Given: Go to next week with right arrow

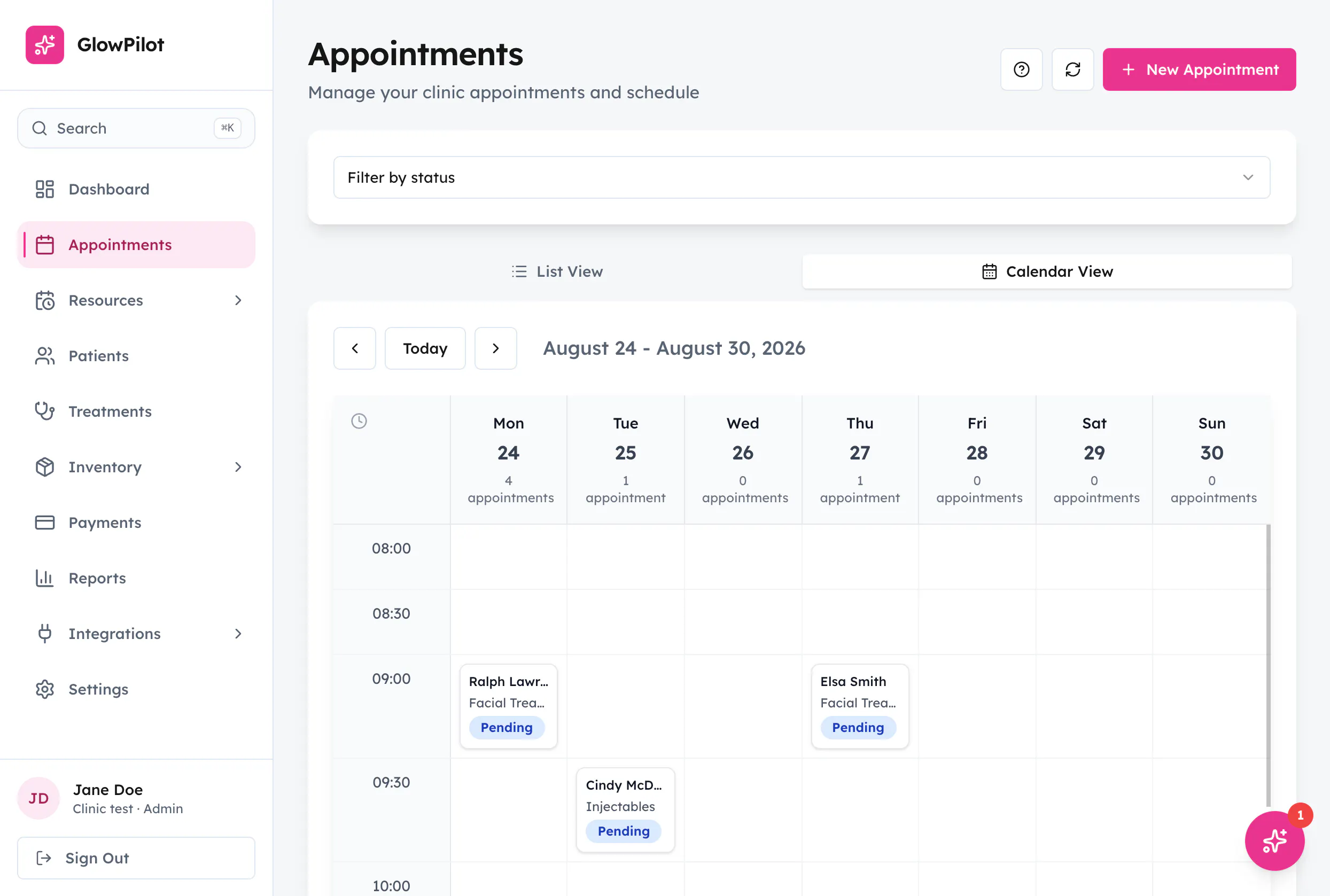Looking at the screenshot, I should (495, 348).
